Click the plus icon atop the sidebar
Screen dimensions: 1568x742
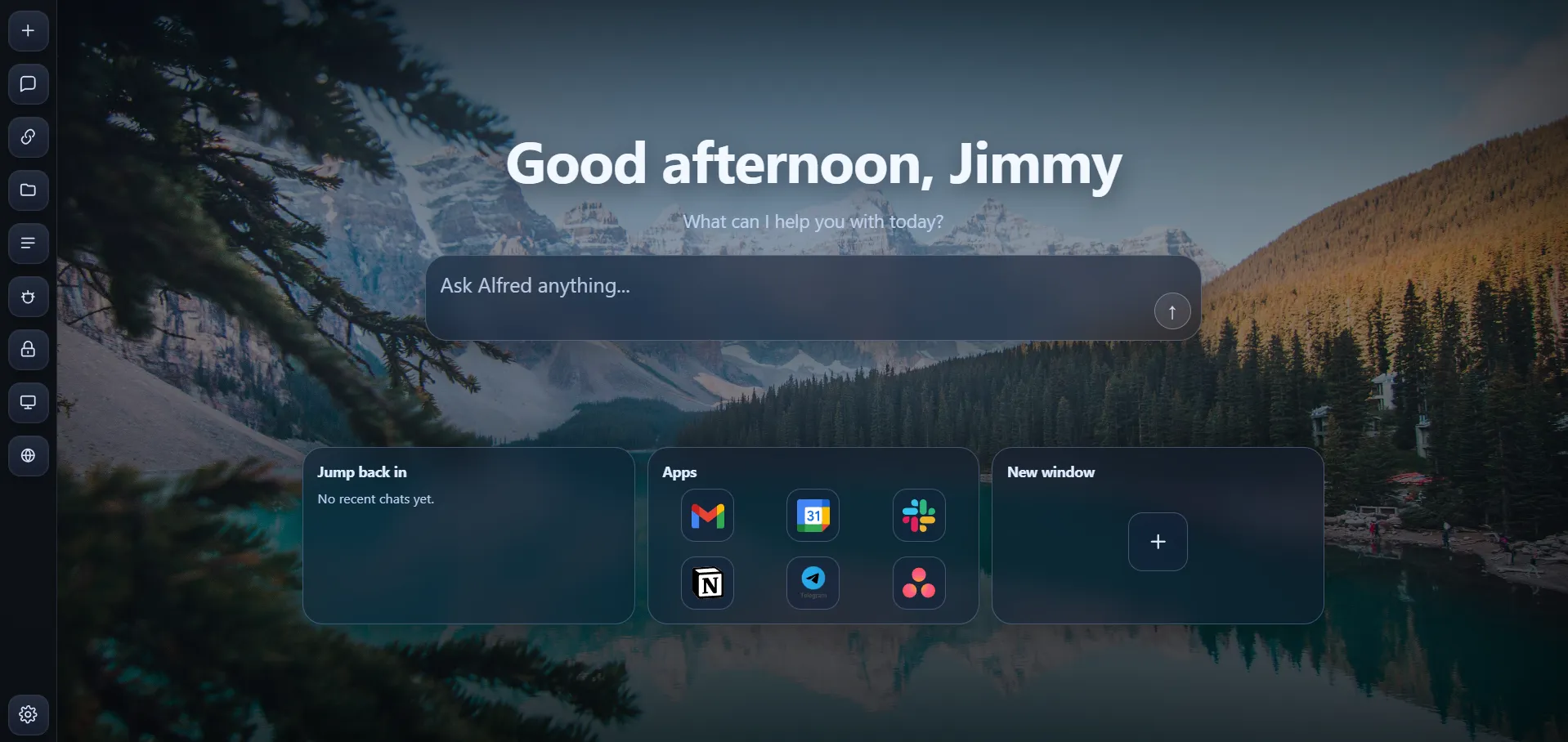coord(28,31)
